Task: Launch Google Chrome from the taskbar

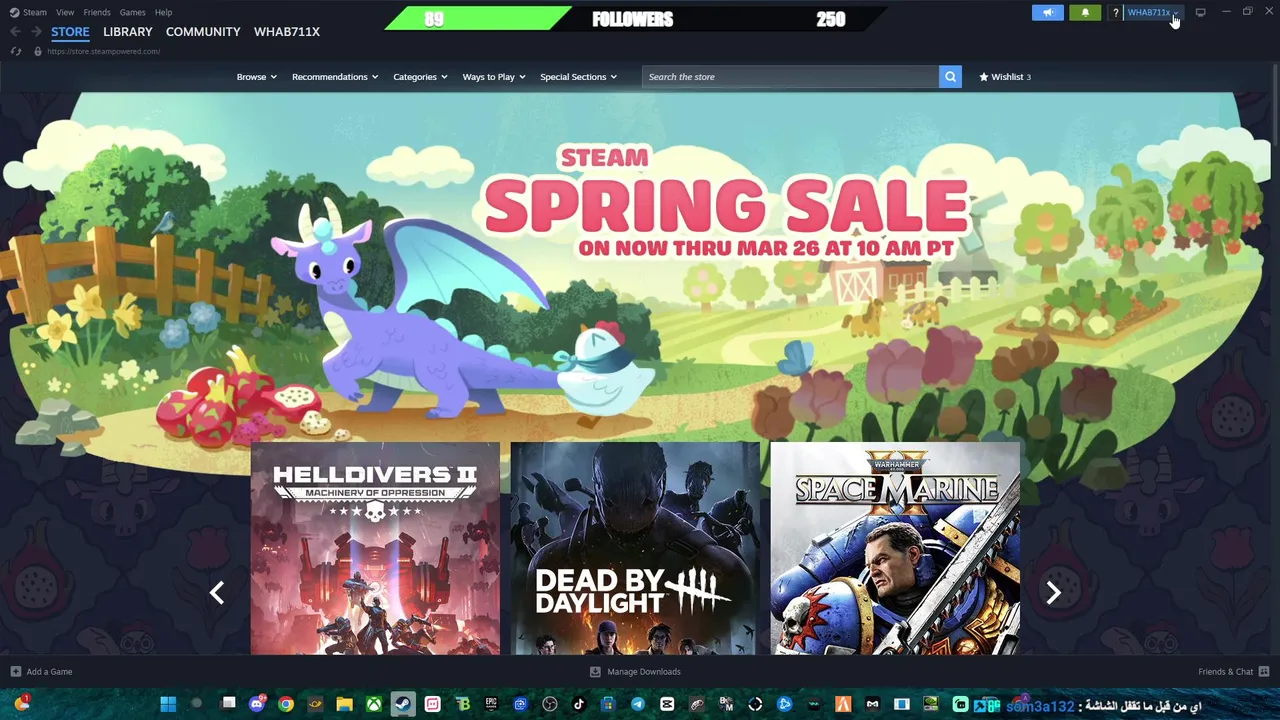Action: click(286, 704)
